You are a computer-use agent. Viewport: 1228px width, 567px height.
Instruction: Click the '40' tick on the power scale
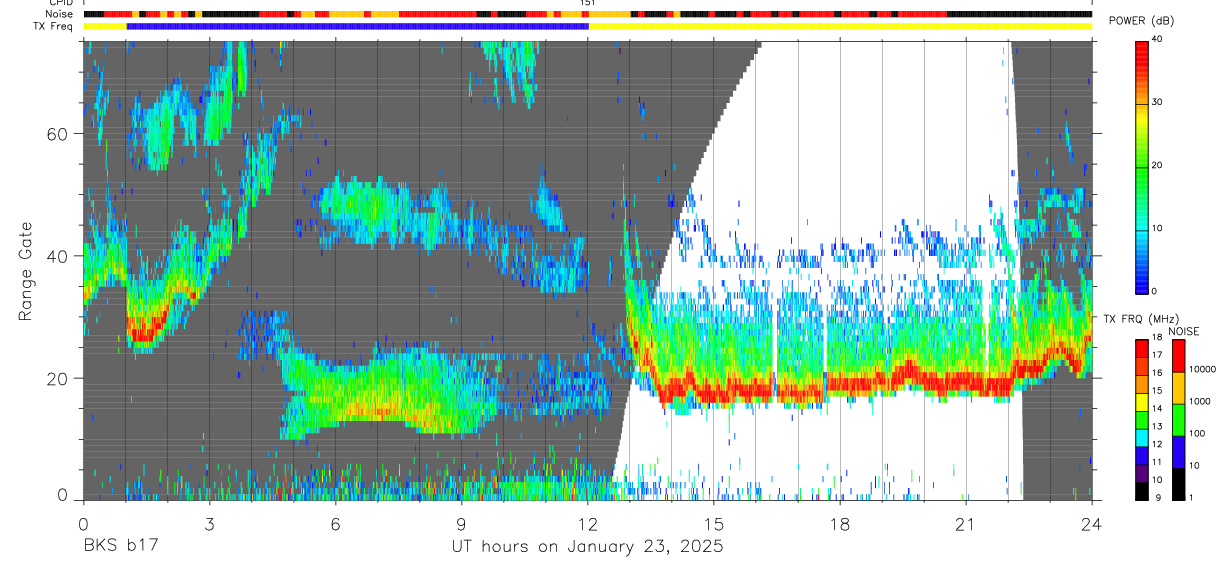pos(1158,40)
